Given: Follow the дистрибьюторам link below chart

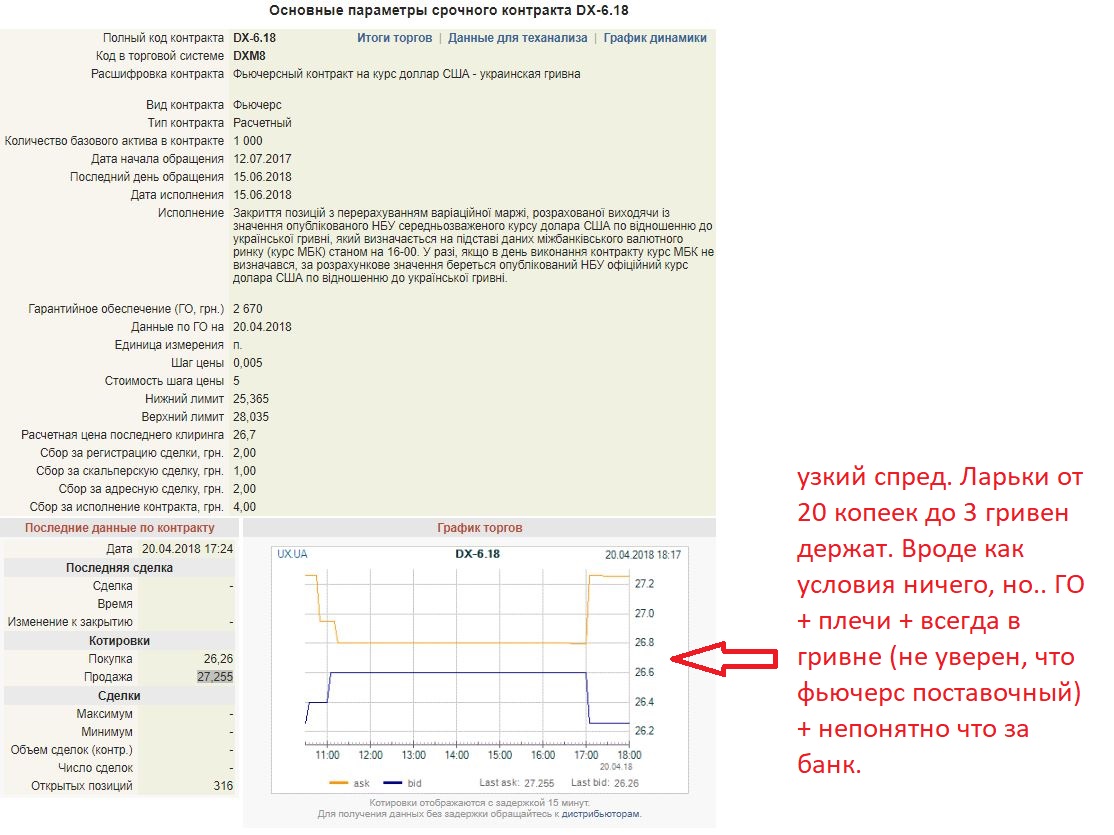Looking at the screenshot, I should 600,814.
